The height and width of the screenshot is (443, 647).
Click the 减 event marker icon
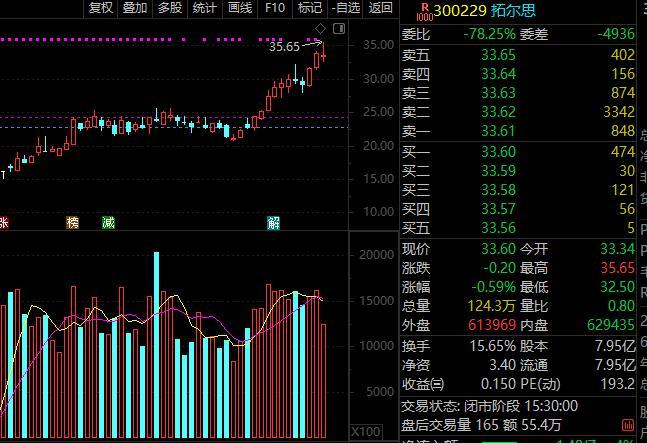(x=108, y=223)
